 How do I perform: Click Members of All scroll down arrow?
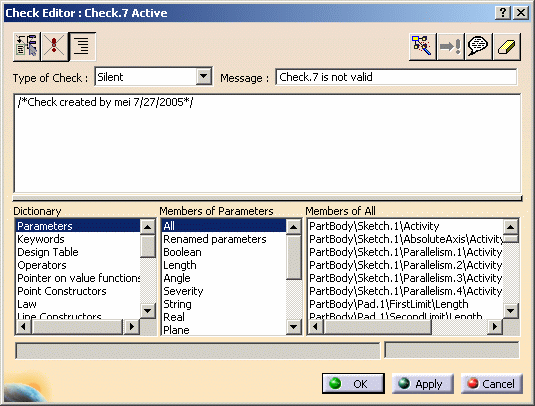(x=511, y=310)
